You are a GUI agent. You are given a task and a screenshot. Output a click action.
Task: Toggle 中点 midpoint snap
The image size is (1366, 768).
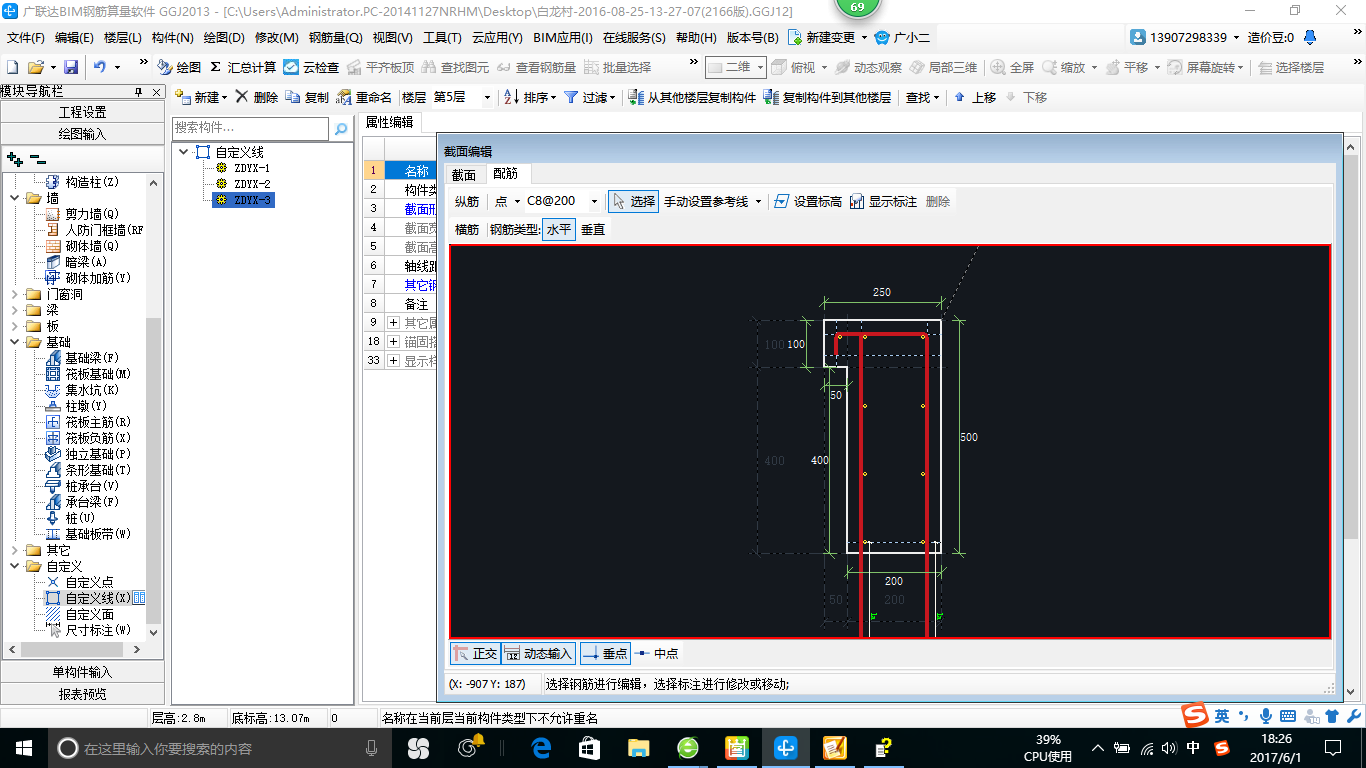(657, 653)
